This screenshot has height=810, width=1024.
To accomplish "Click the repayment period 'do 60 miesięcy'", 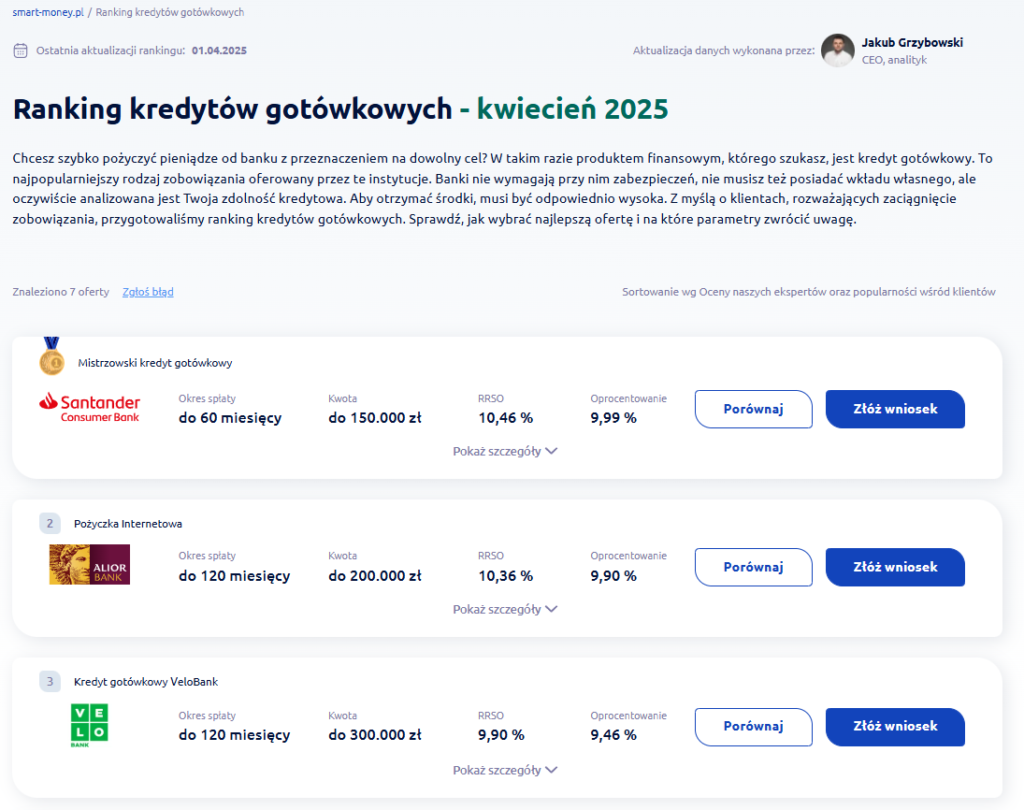I will 230,418.
